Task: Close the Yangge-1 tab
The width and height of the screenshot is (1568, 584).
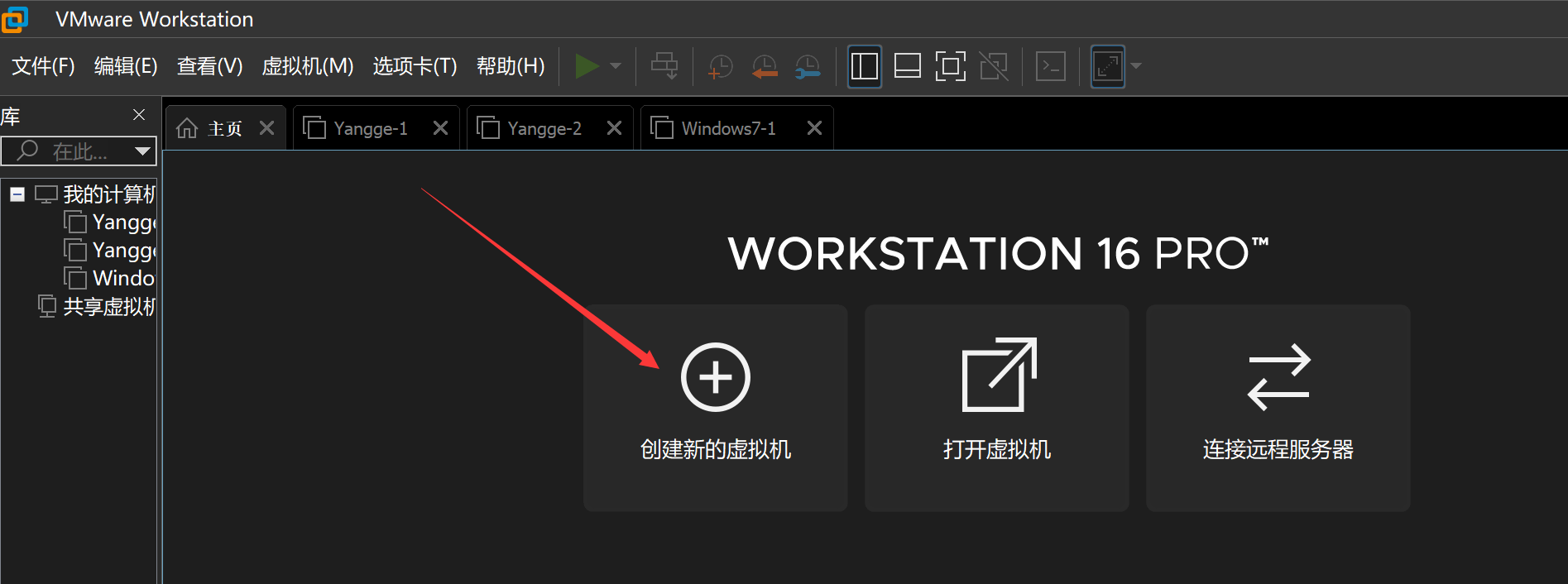Action: coord(440,128)
